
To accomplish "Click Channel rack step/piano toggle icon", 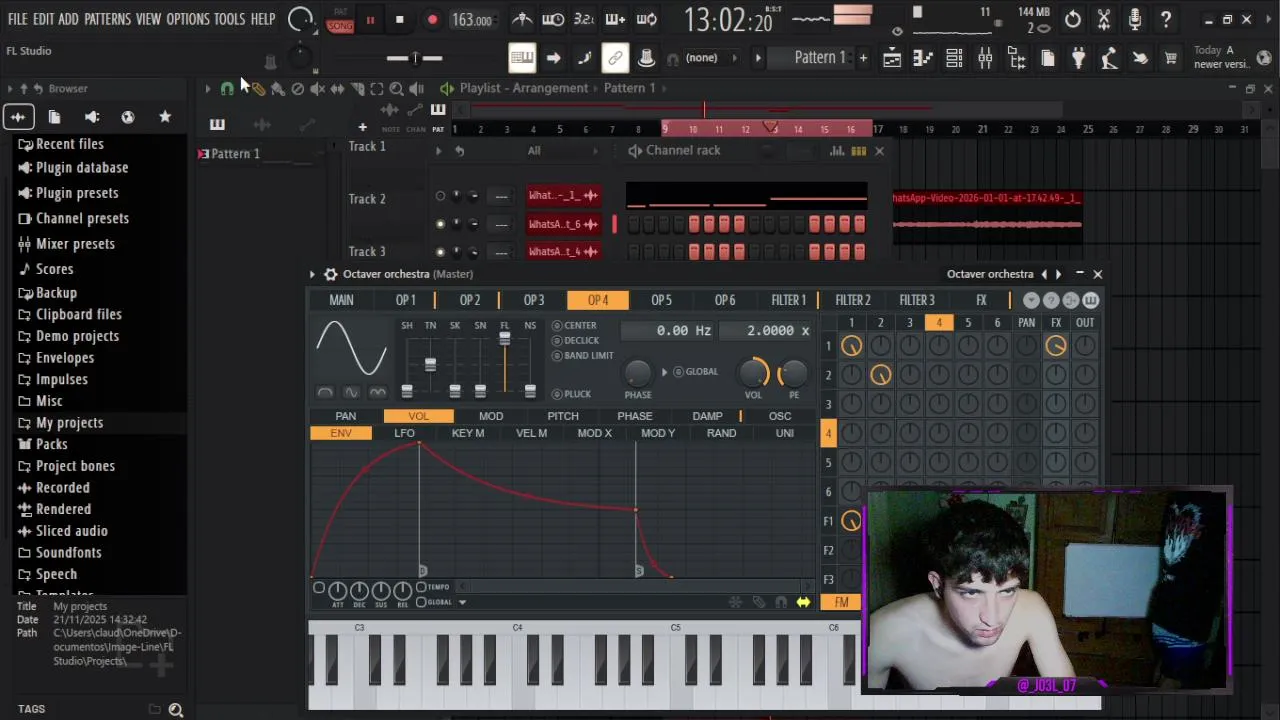I will pyautogui.click(x=858, y=151).
